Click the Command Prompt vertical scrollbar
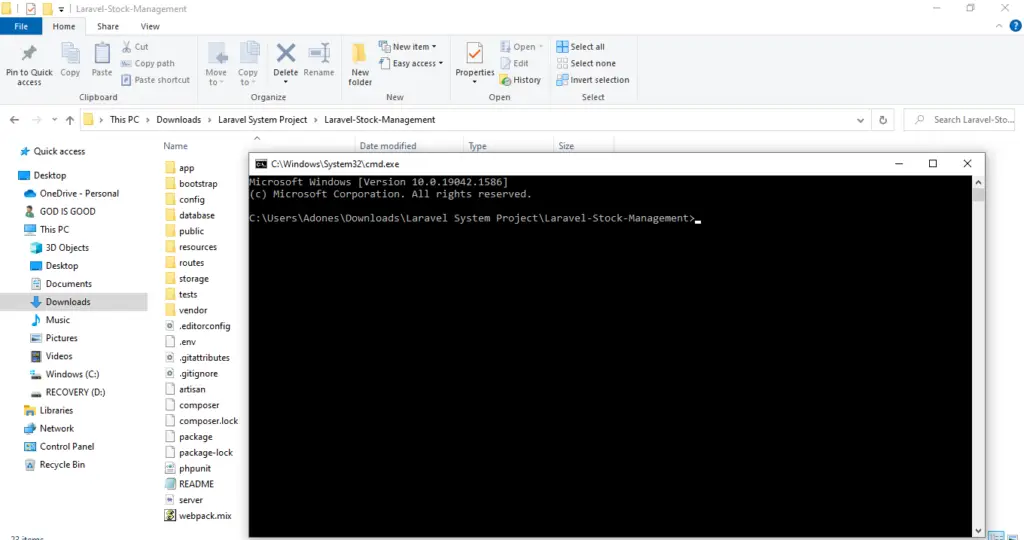Image resolution: width=1024 pixels, height=540 pixels. tap(979, 350)
